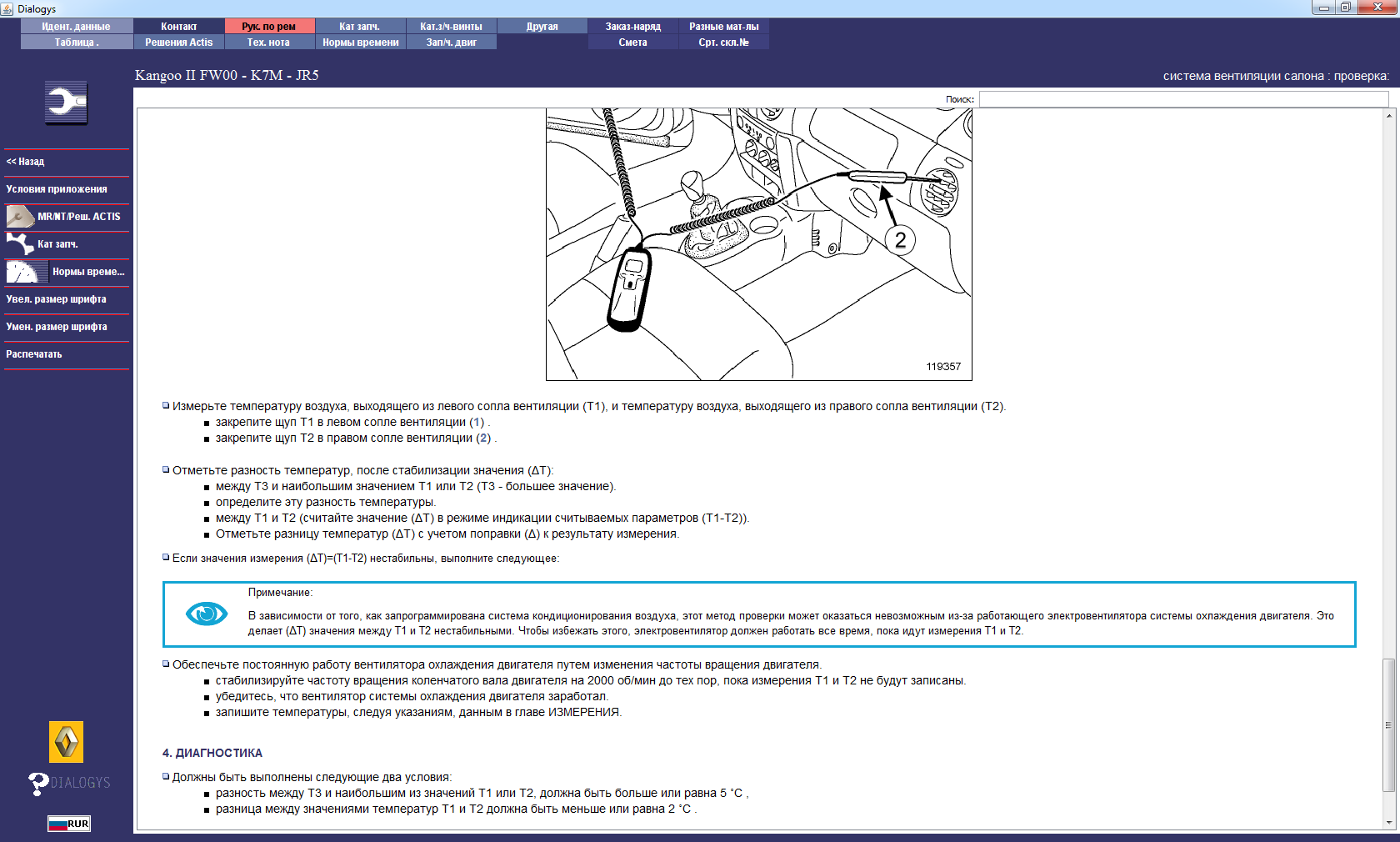Click the eye note icon
The image size is (1400, 842).
(x=207, y=614)
